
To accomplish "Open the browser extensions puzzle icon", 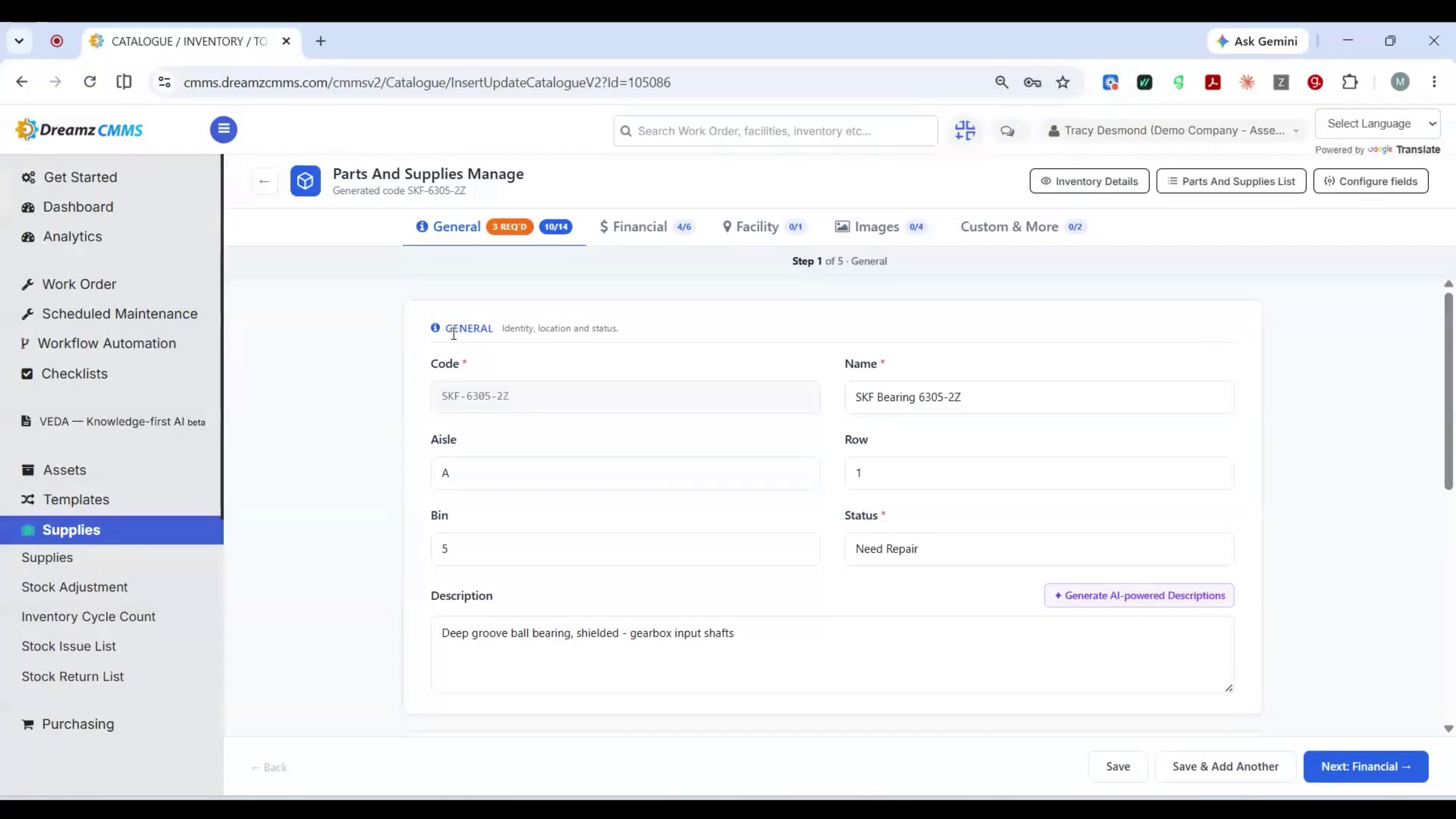I will coord(1350,82).
